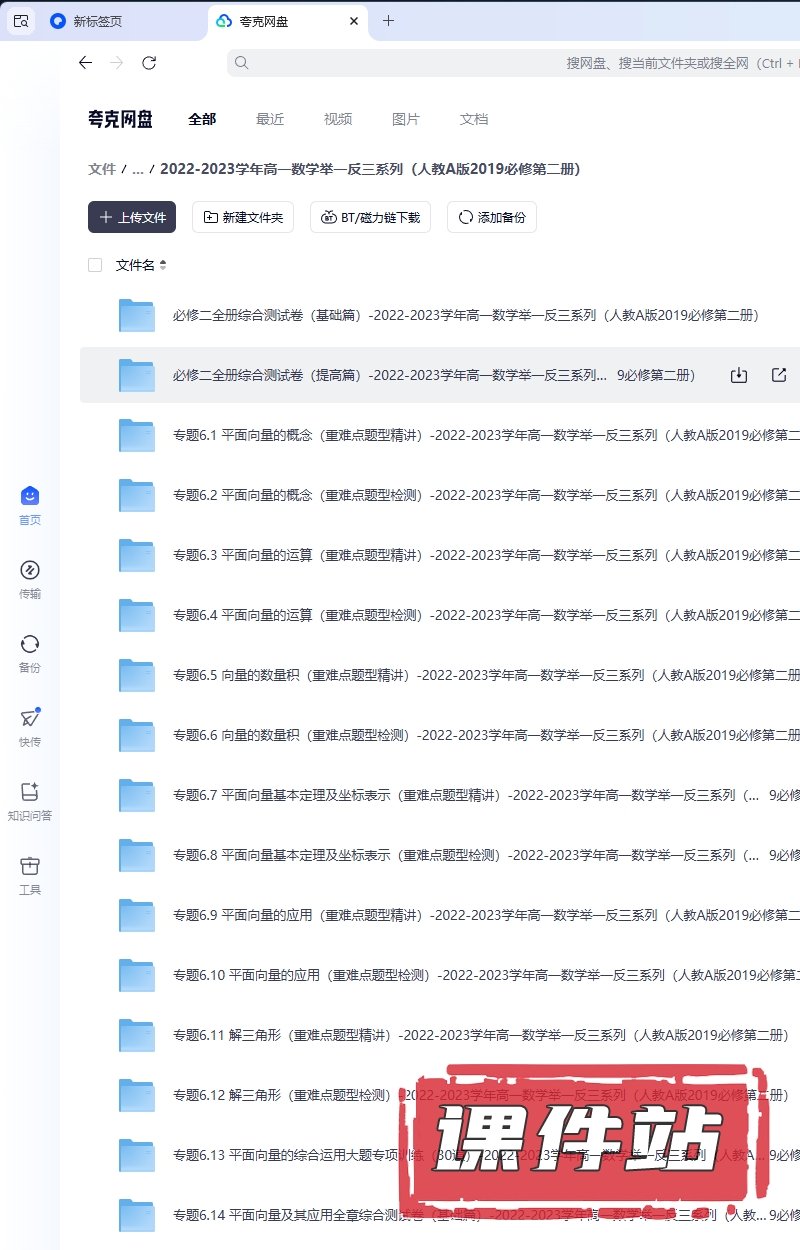The image size is (800, 1250).
Task: Expand the collapsed breadcrumb ellipsis path
Action: [x=138, y=169]
